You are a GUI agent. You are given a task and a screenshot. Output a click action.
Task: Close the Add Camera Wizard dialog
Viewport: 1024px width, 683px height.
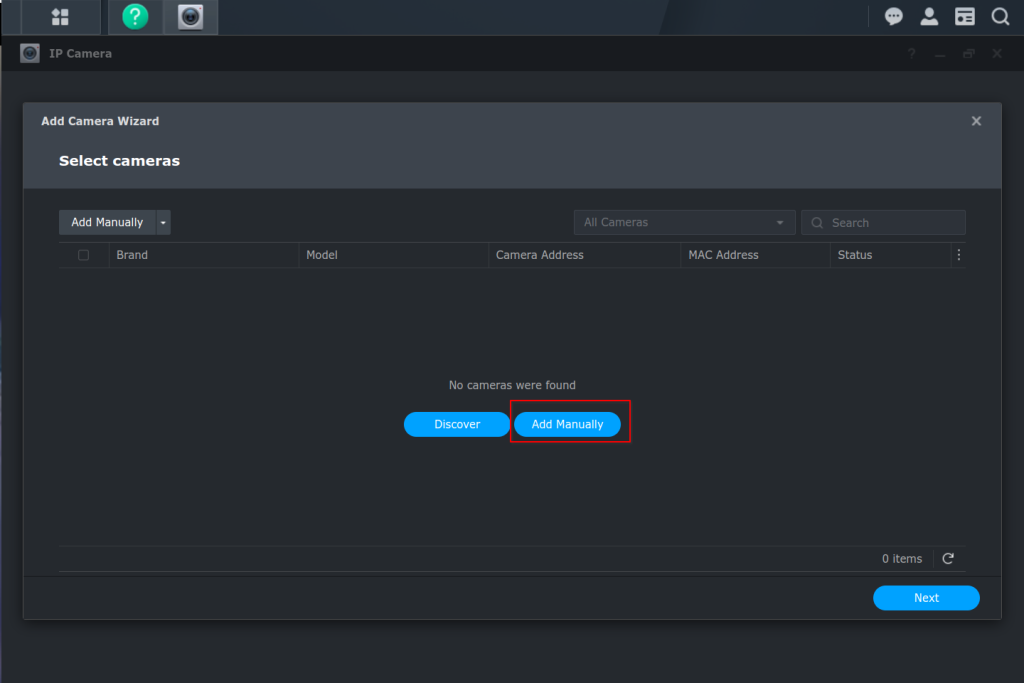pyautogui.click(x=976, y=121)
